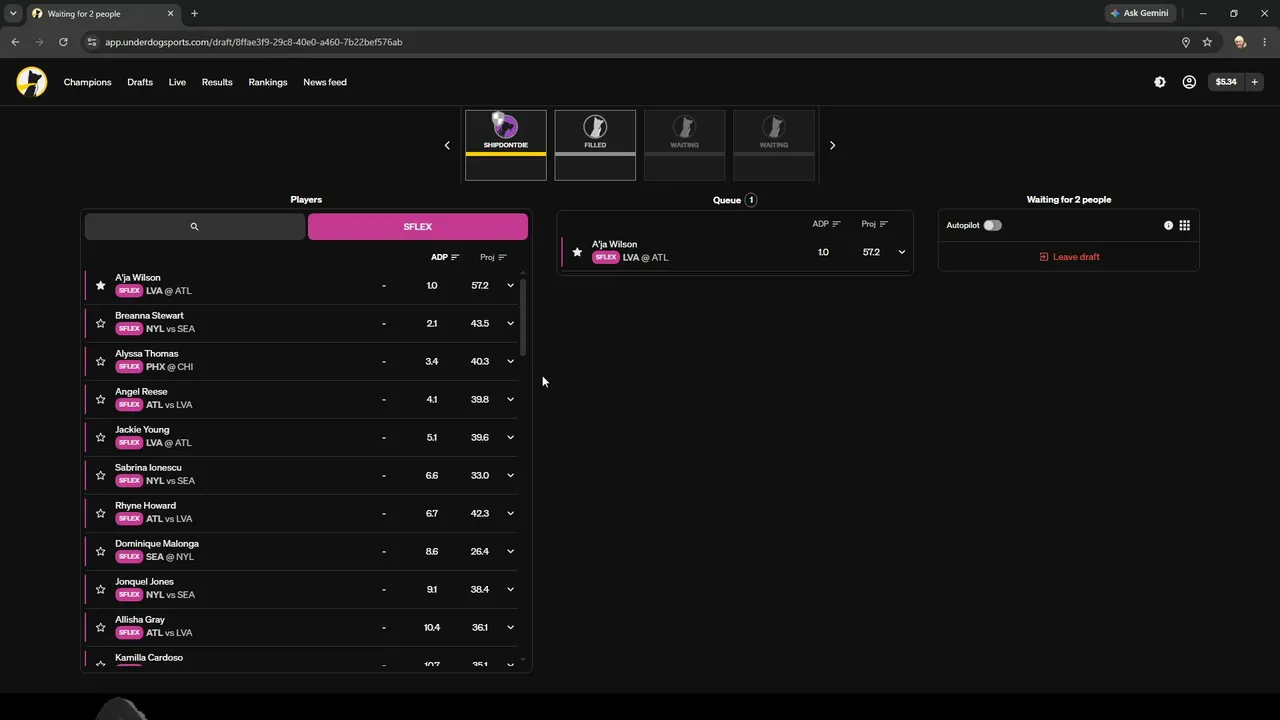Expand Rhyne Howard player details

[510, 513]
